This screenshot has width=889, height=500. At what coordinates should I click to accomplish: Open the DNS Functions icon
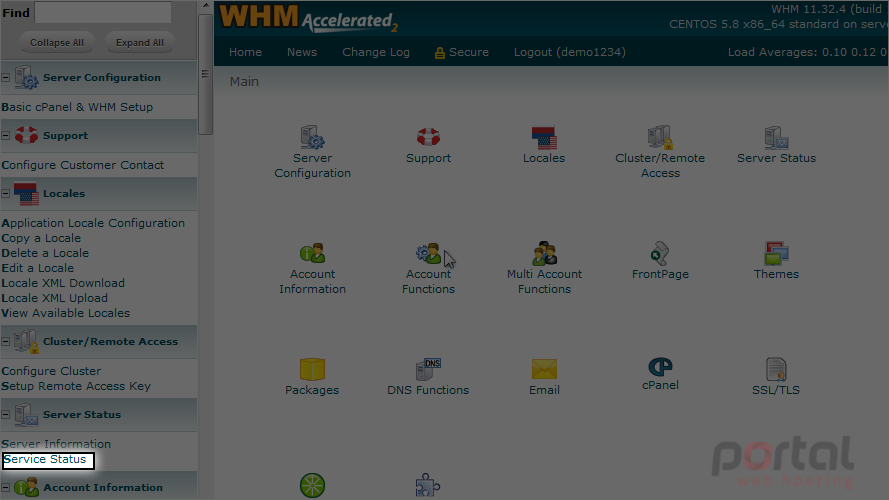click(428, 369)
